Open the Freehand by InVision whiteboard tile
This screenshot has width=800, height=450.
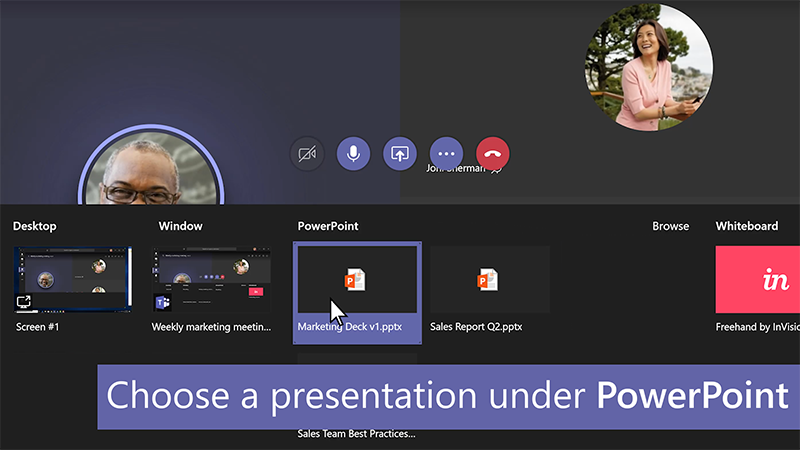(758, 280)
